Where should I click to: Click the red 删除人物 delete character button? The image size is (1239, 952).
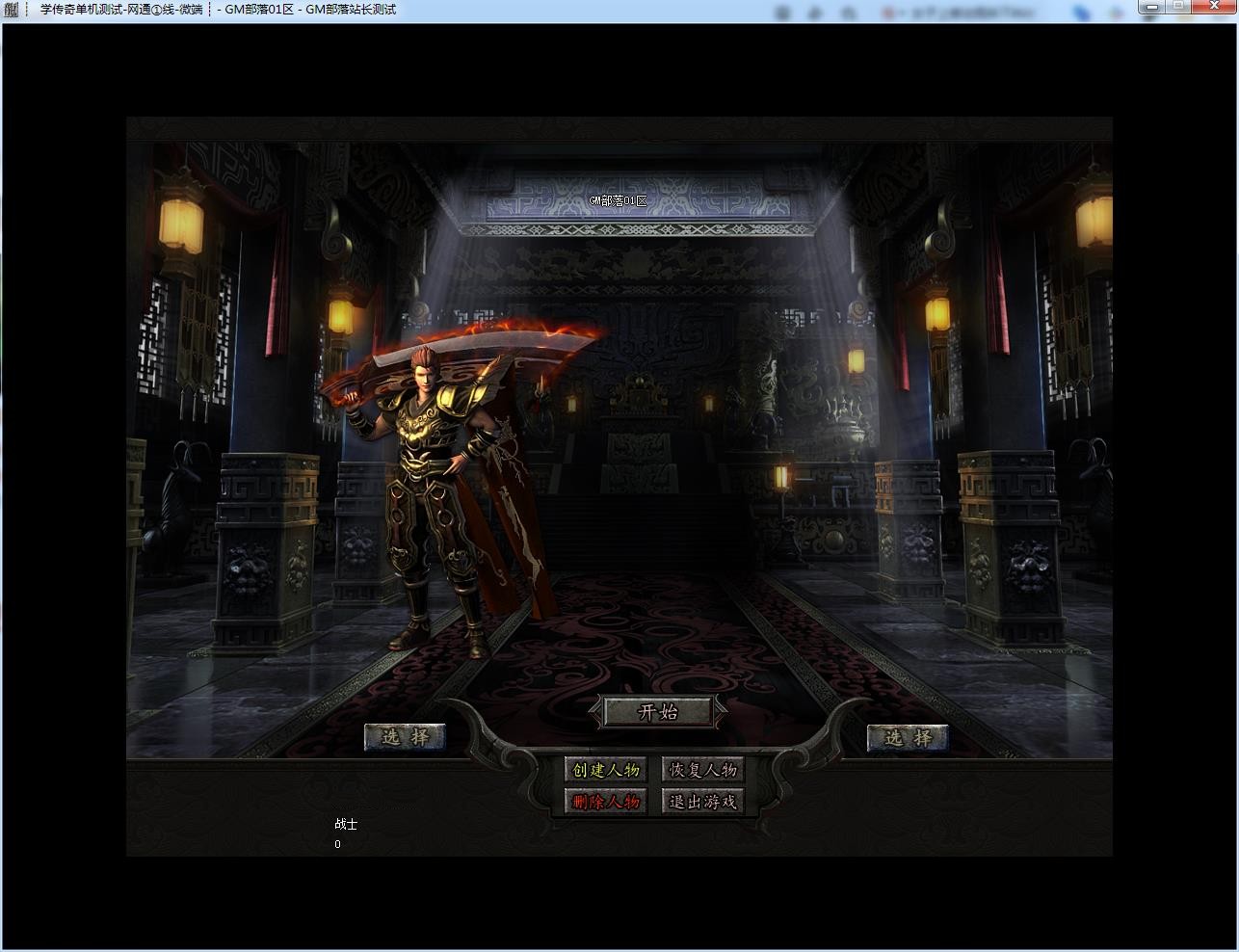[x=606, y=802]
